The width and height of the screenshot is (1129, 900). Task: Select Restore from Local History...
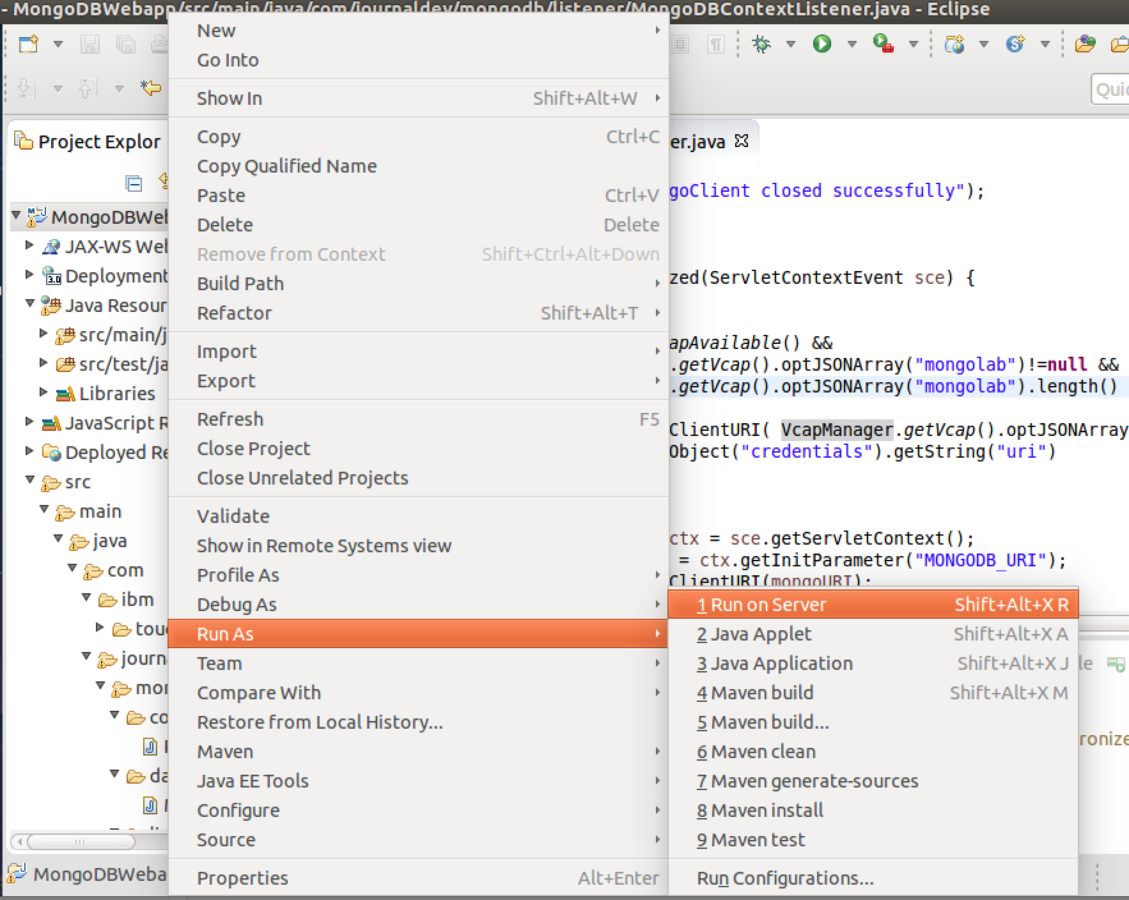(x=418, y=722)
